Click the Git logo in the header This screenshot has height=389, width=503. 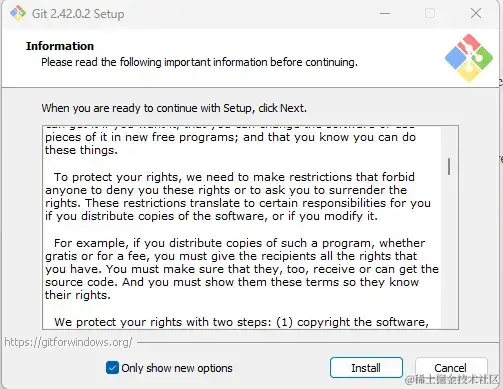(x=469, y=58)
